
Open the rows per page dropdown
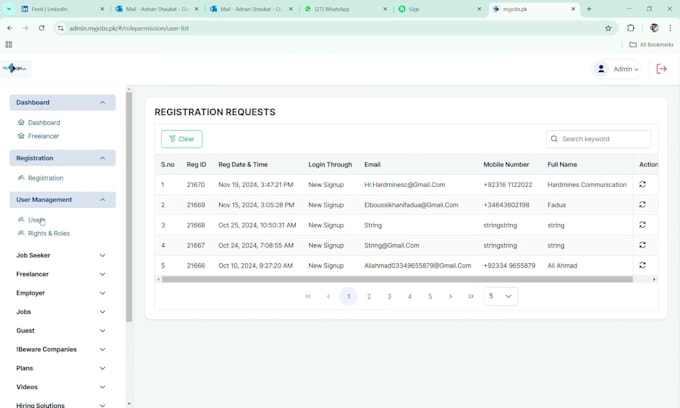501,296
